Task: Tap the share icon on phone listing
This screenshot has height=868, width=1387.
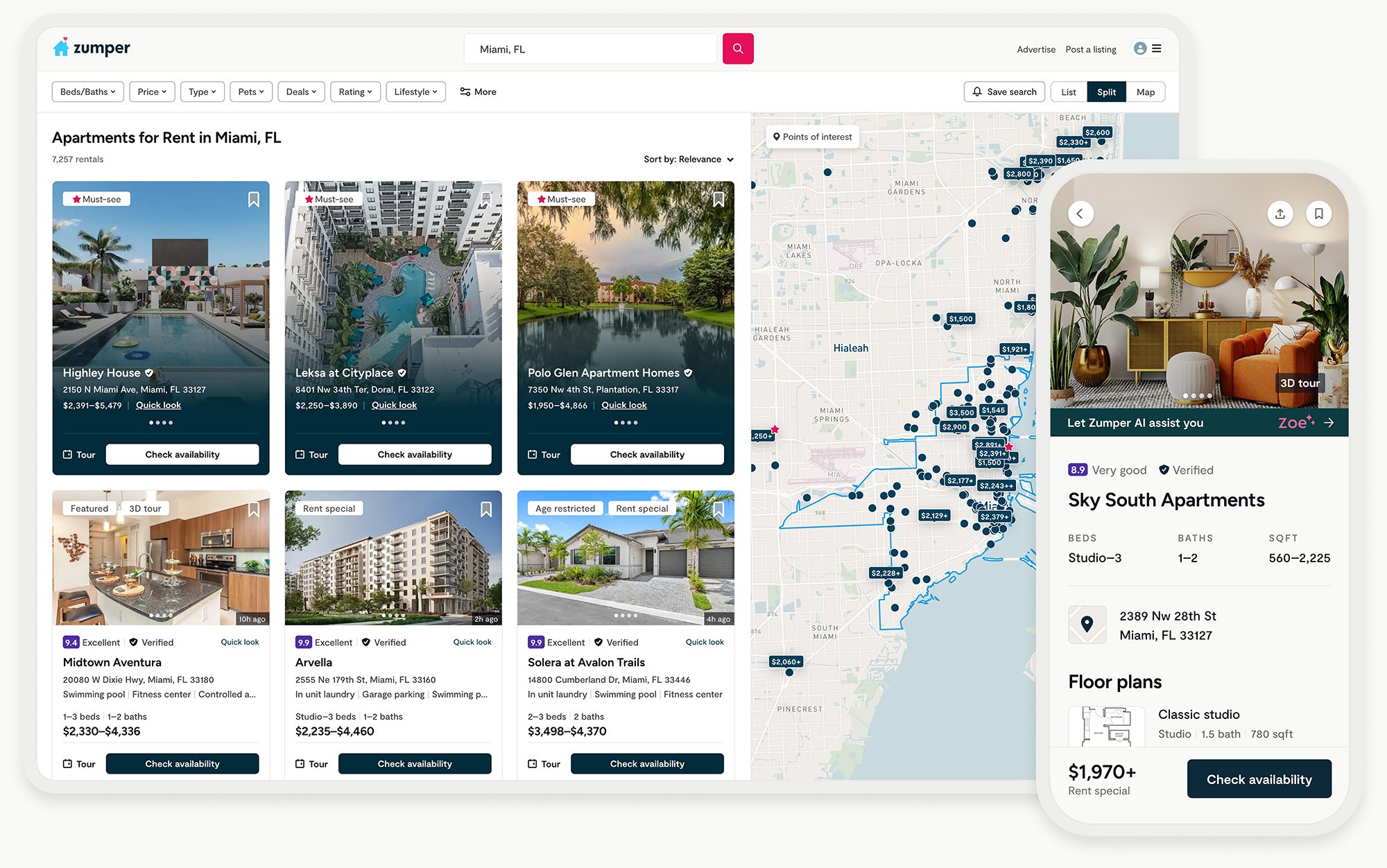Action: pos(1280,214)
